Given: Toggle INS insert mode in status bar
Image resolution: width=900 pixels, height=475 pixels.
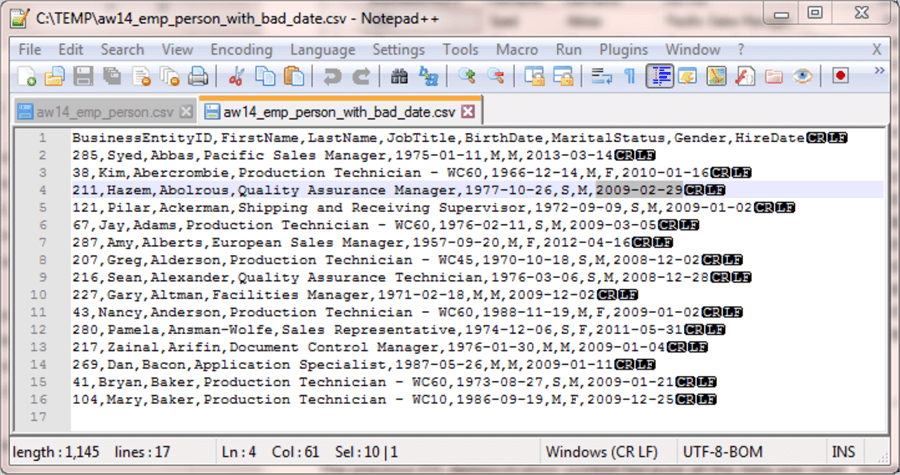Looking at the screenshot, I should [x=843, y=452].
